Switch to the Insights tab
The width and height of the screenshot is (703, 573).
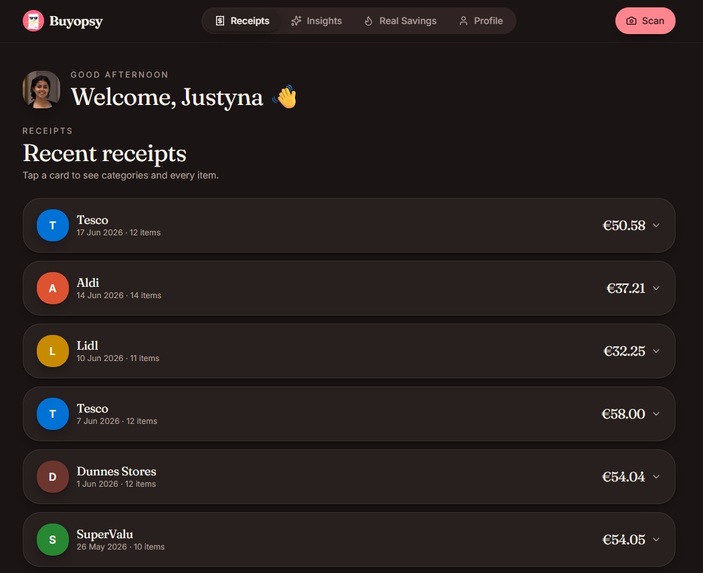pos(316,21)
